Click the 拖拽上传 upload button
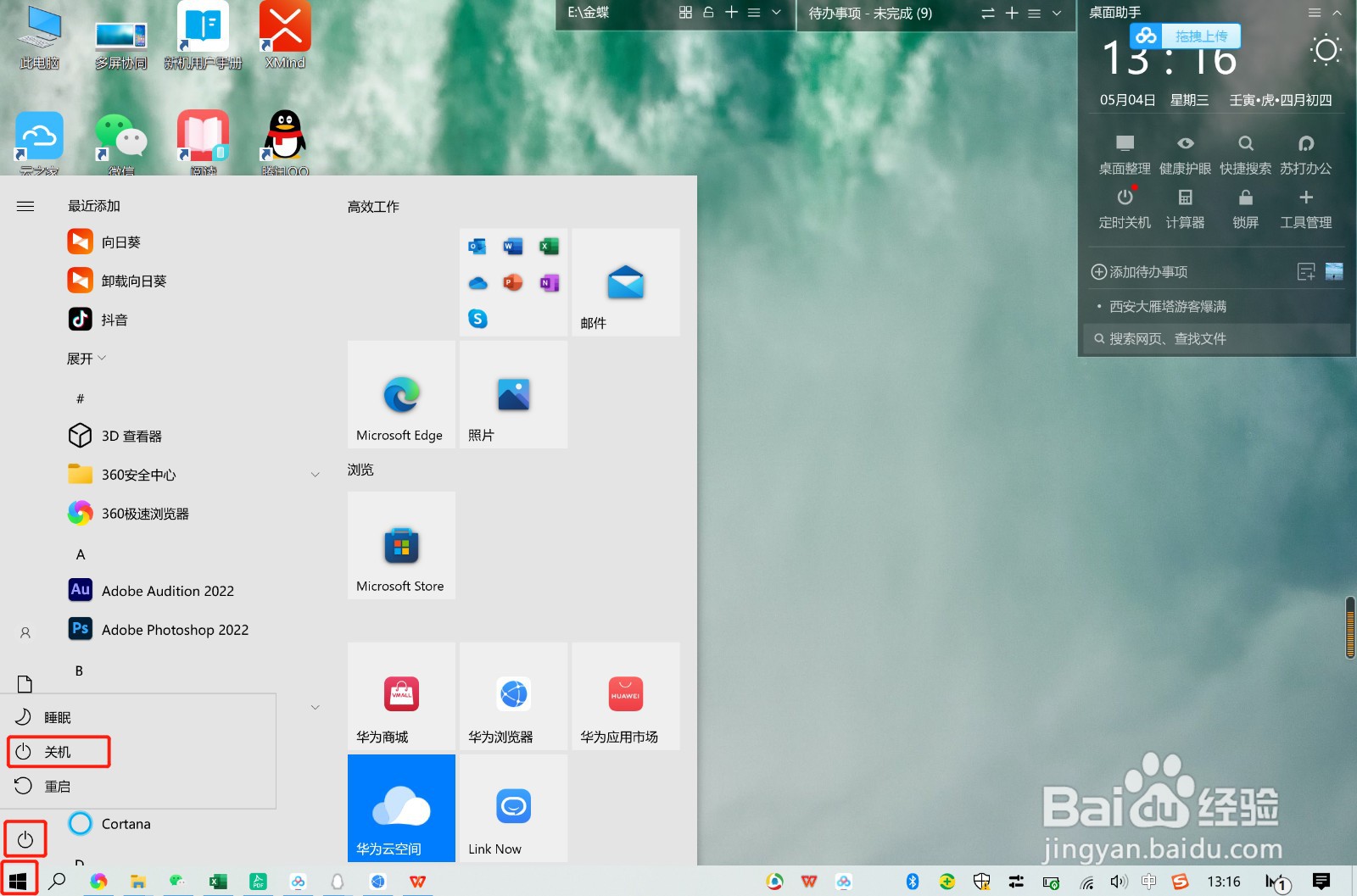The image size is (1357, 896). [1186, 36]
